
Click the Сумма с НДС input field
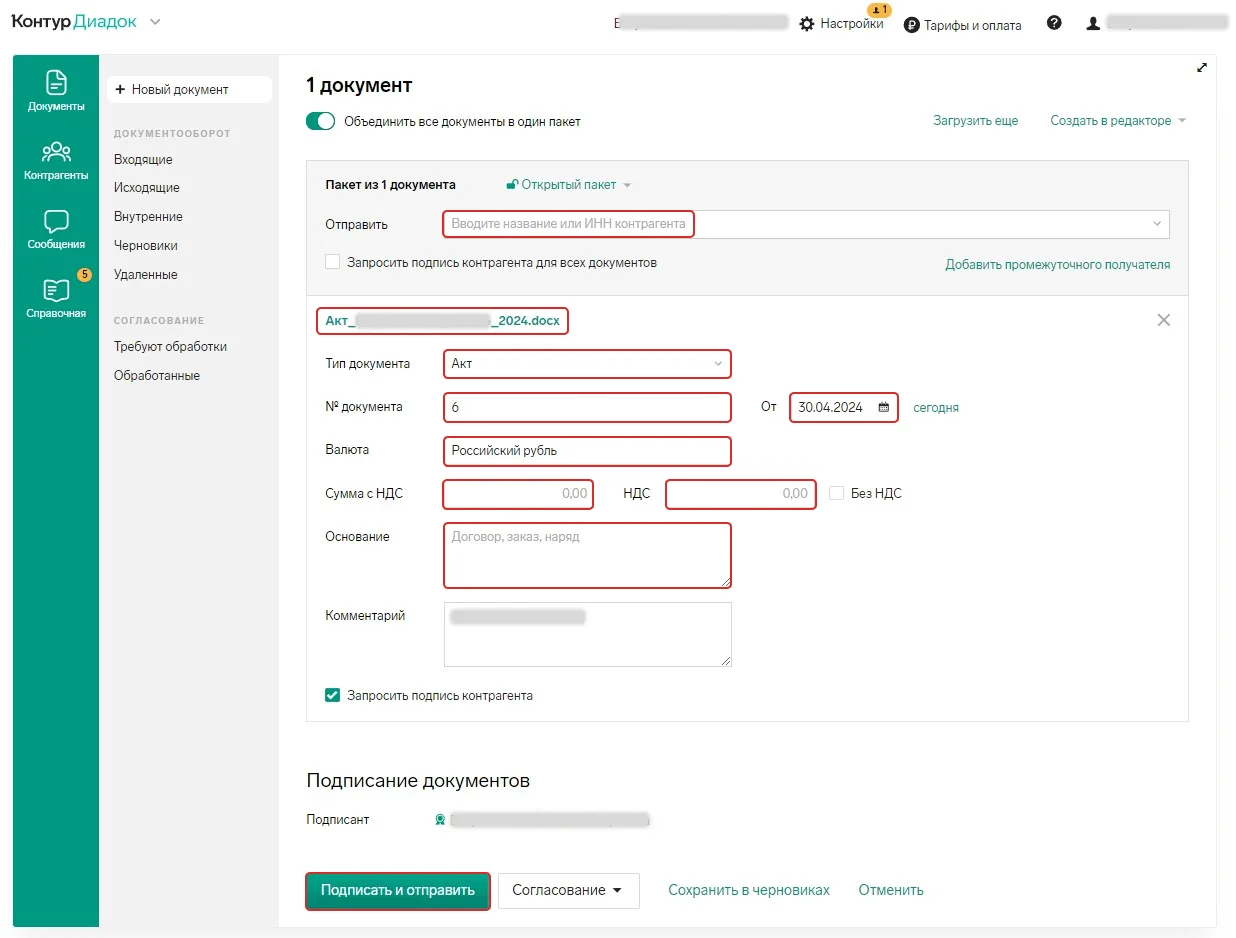518,494
